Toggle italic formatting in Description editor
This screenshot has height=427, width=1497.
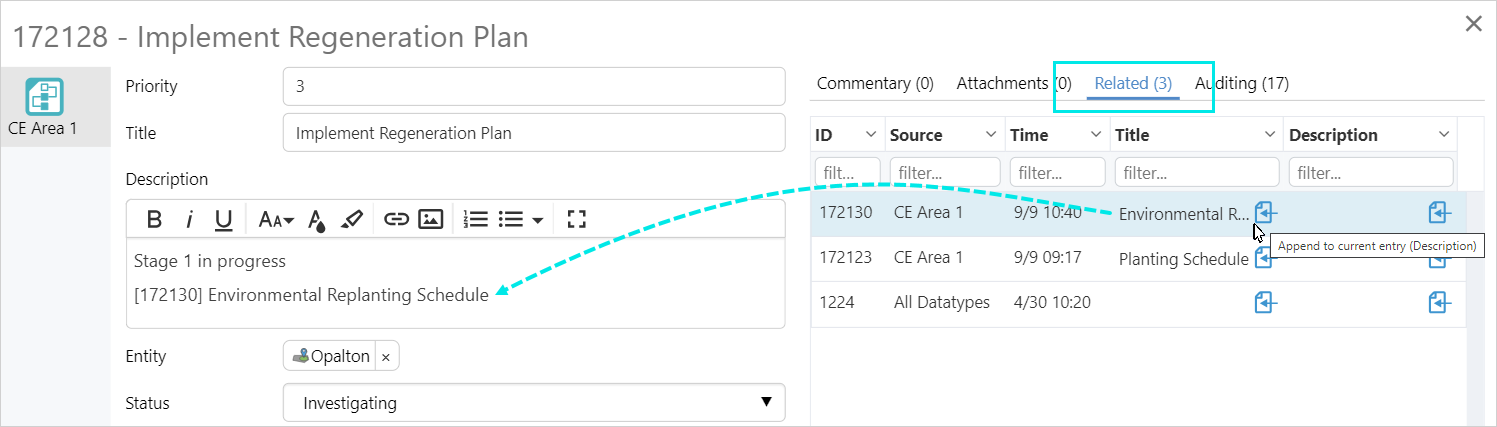pyautogui.click(x=188, y=220)
